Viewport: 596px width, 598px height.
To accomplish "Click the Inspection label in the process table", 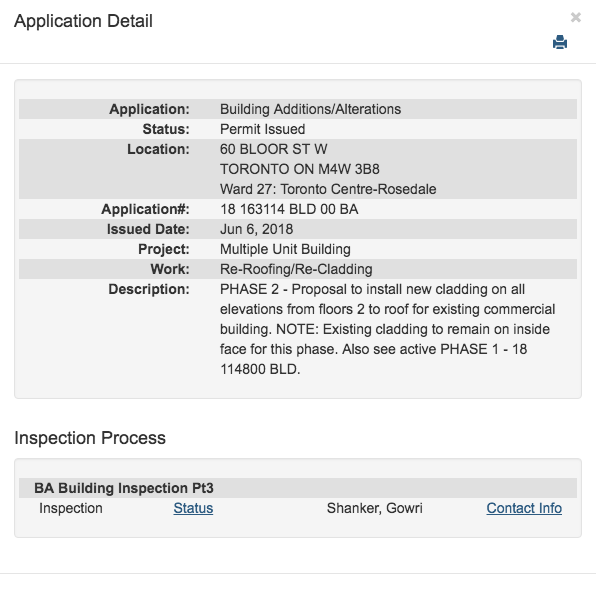I will point(71,508).
